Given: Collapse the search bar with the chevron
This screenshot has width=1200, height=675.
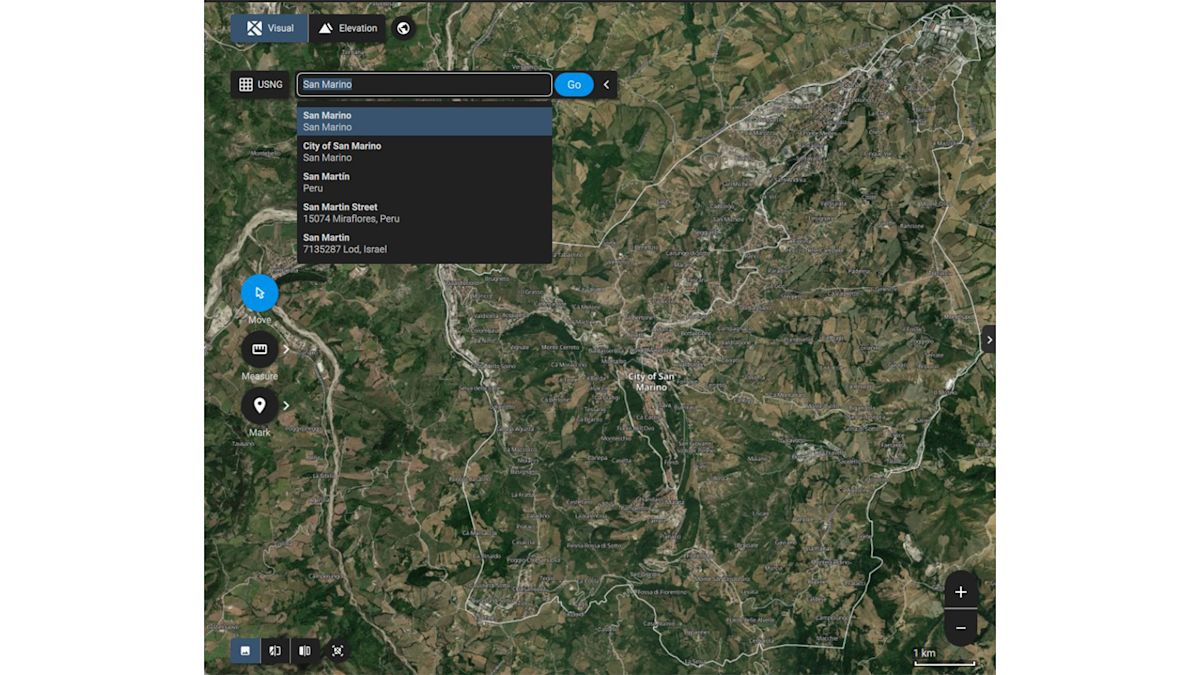Looking at the screenshot, I should [x=606, y=84].
